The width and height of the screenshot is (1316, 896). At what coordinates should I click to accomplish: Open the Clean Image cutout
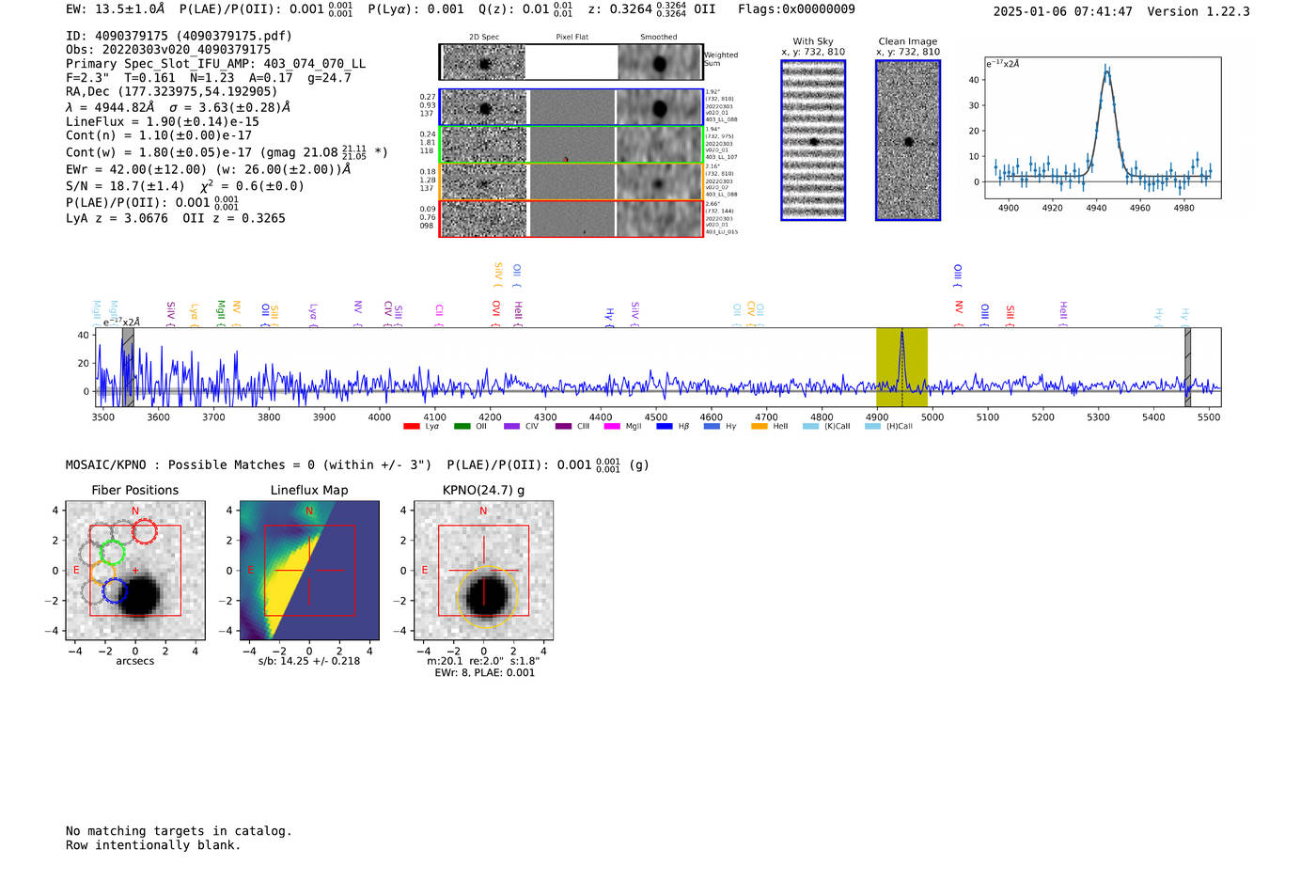tap(907, 140)
